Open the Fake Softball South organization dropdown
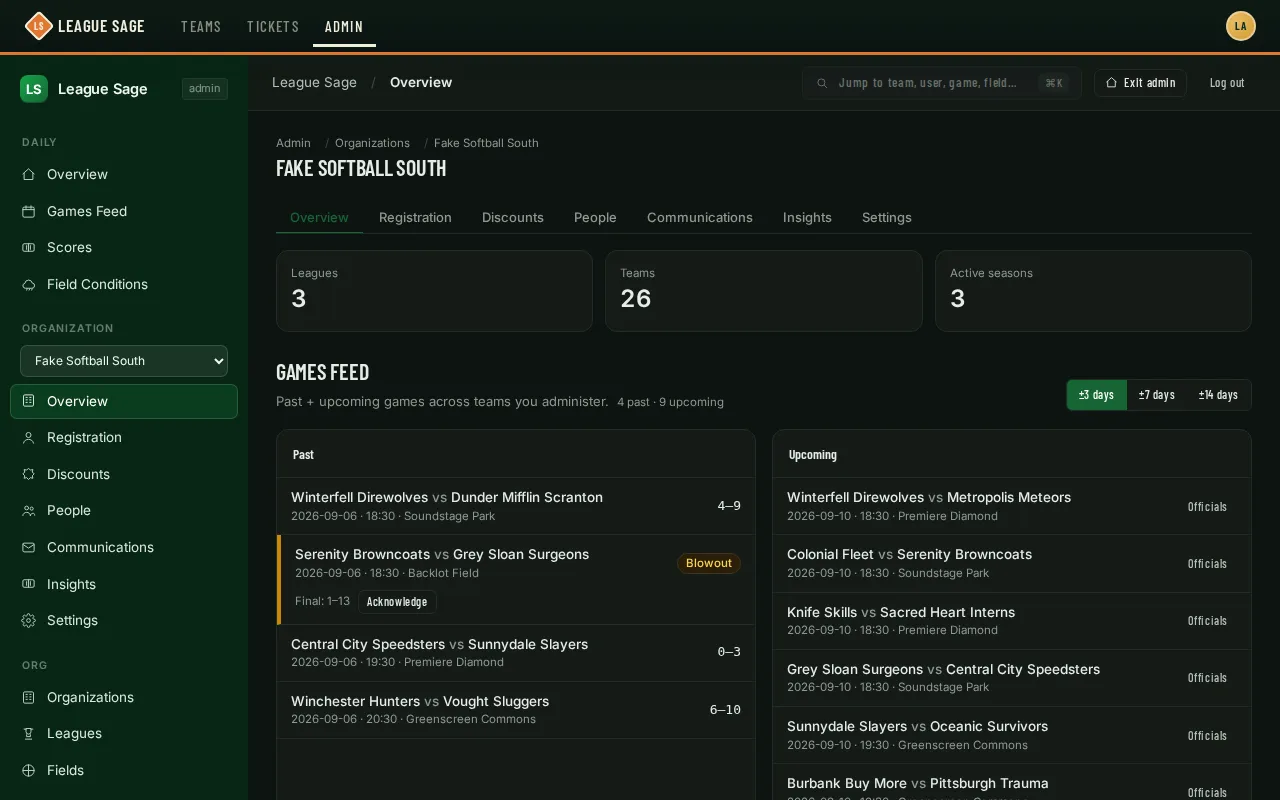This screenshot has height=800, width=1280. pos(124,361)
